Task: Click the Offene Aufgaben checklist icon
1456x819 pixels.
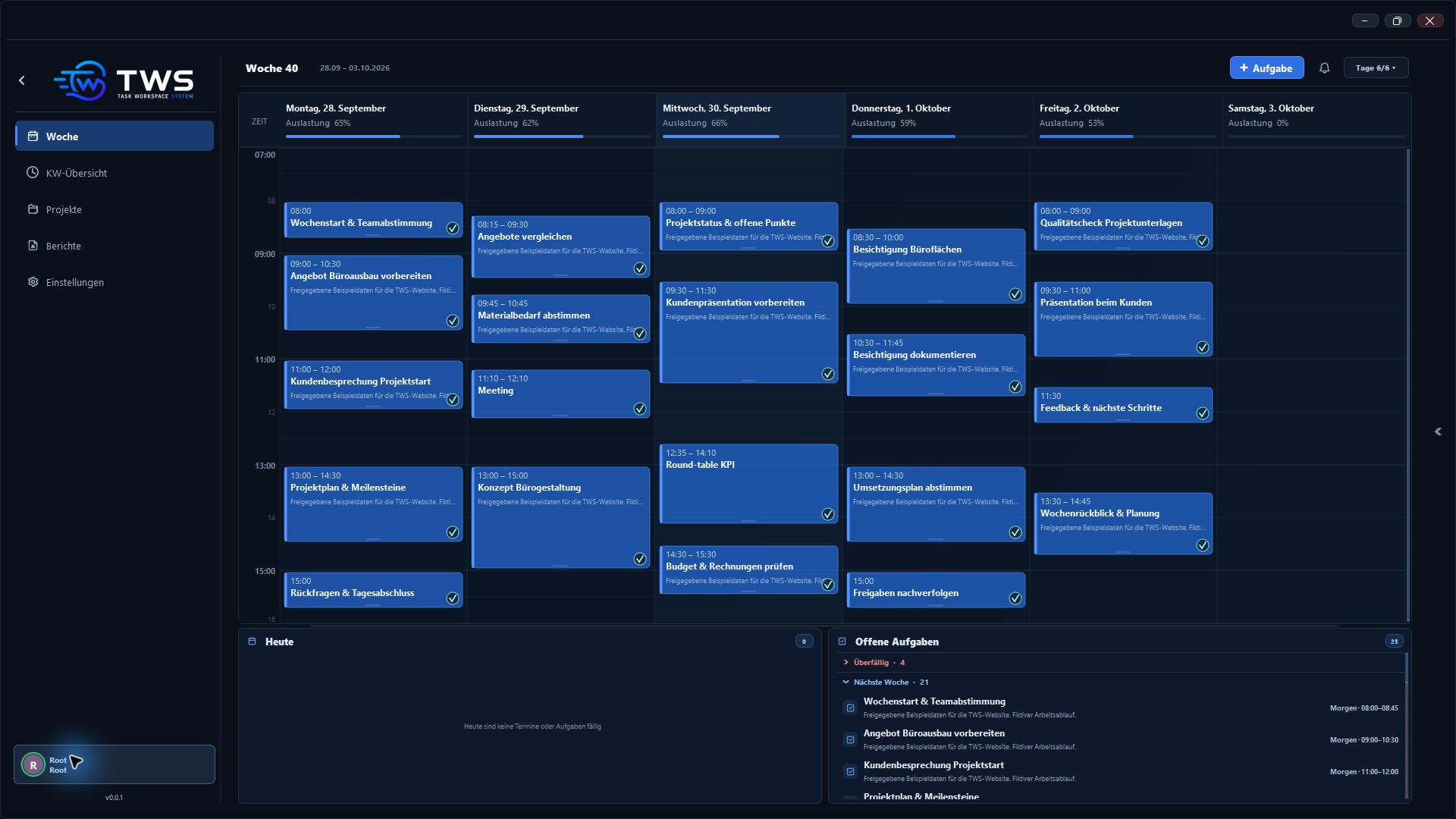Action: pos(842,642)
